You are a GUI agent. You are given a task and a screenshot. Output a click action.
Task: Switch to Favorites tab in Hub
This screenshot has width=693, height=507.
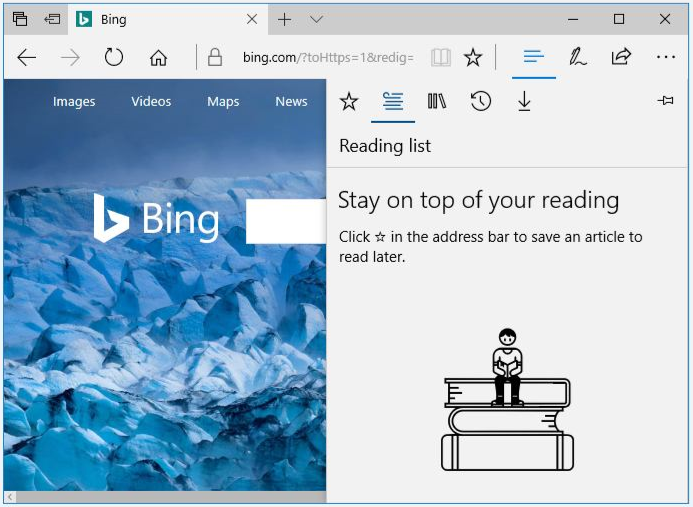point(348,101)
